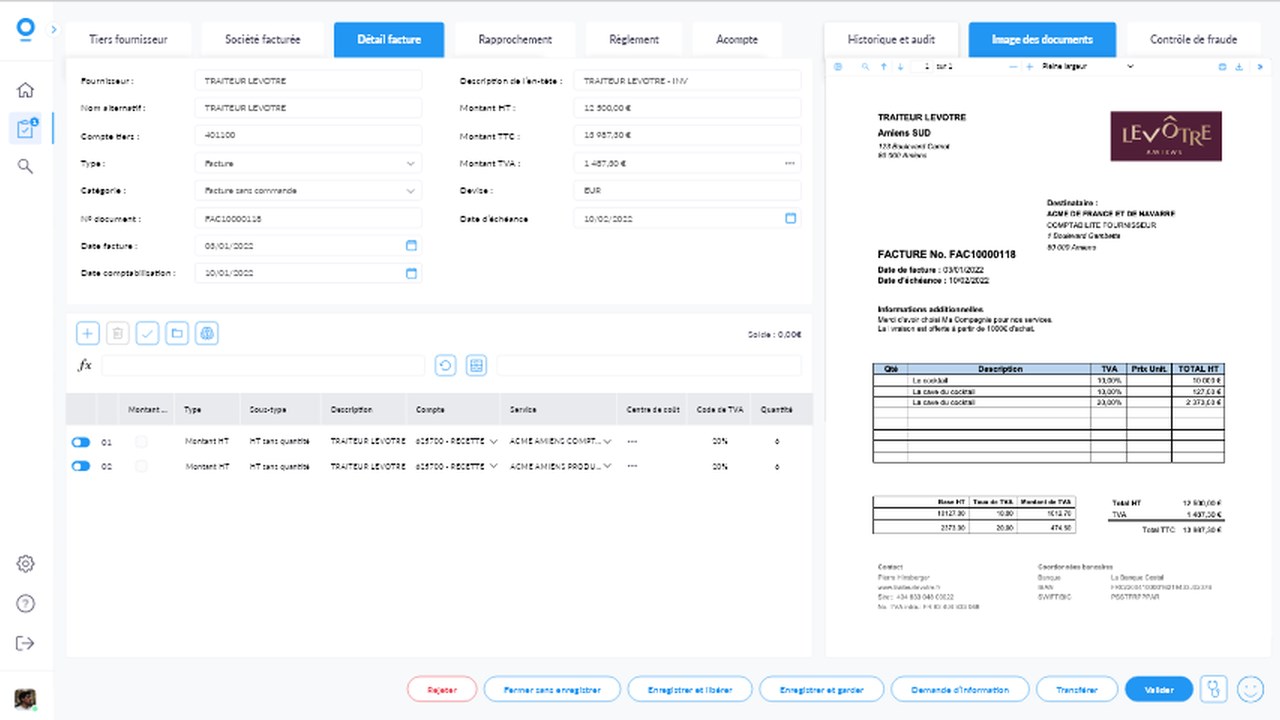This screenshot has width=1280, height=720.
Task: Open calendar for Date d'échéance
Action: coord(790,218)
